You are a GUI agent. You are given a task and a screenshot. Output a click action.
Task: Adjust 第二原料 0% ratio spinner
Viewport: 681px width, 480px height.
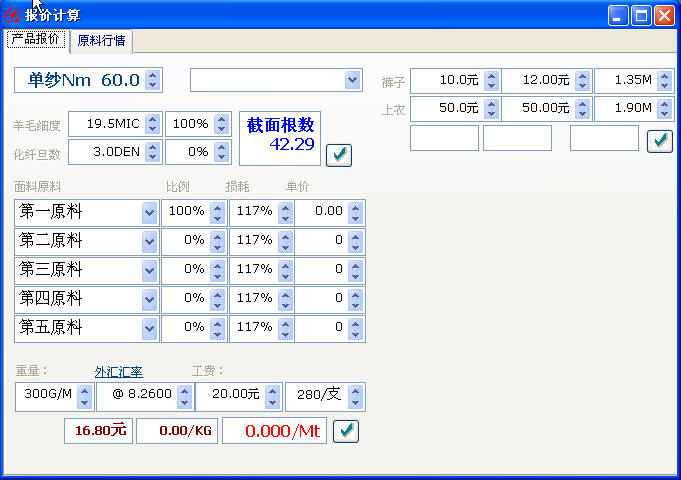point(218,242)
